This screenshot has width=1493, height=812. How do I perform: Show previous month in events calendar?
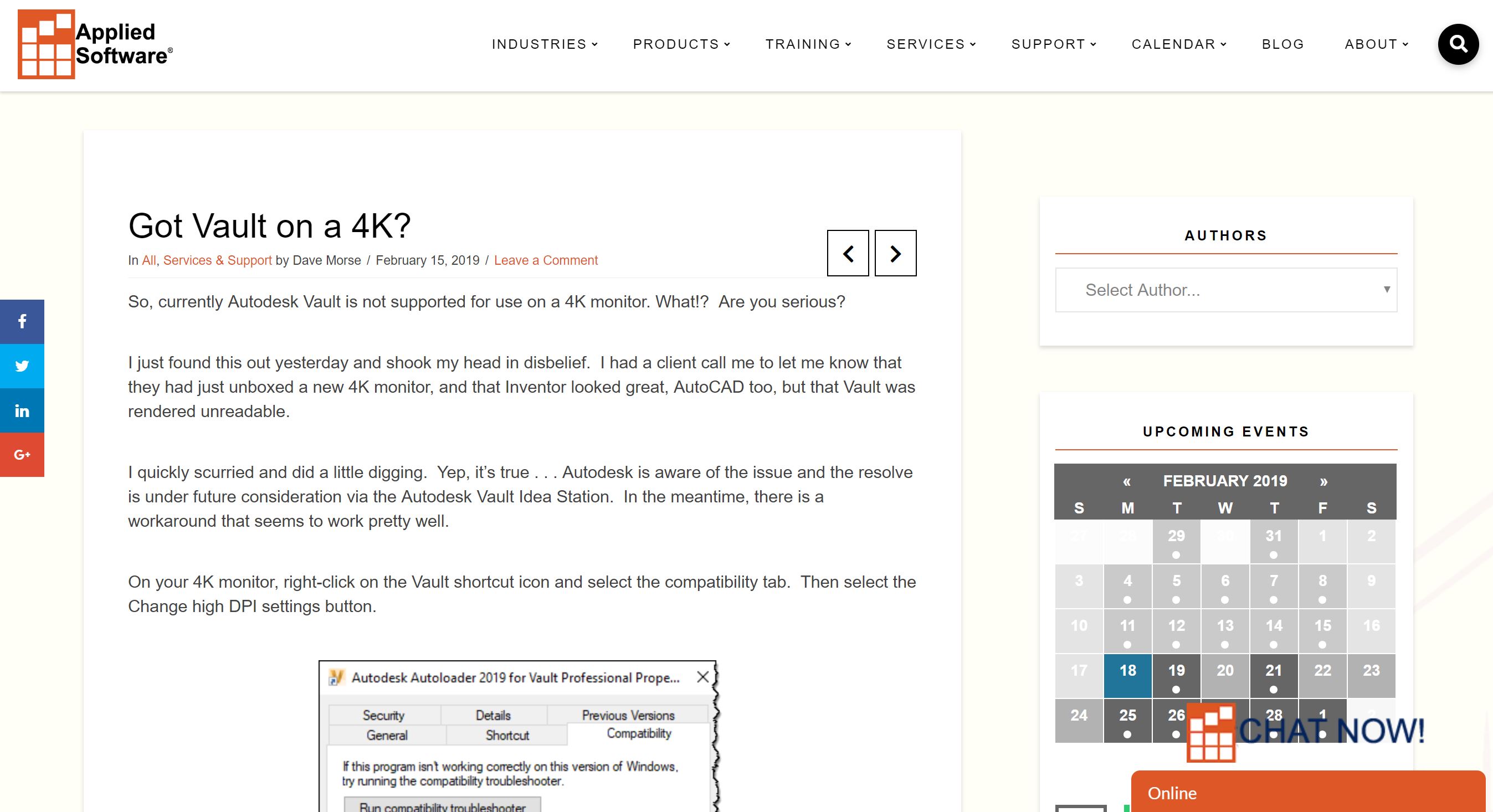pyautogui.click(x=1127, y=481)
